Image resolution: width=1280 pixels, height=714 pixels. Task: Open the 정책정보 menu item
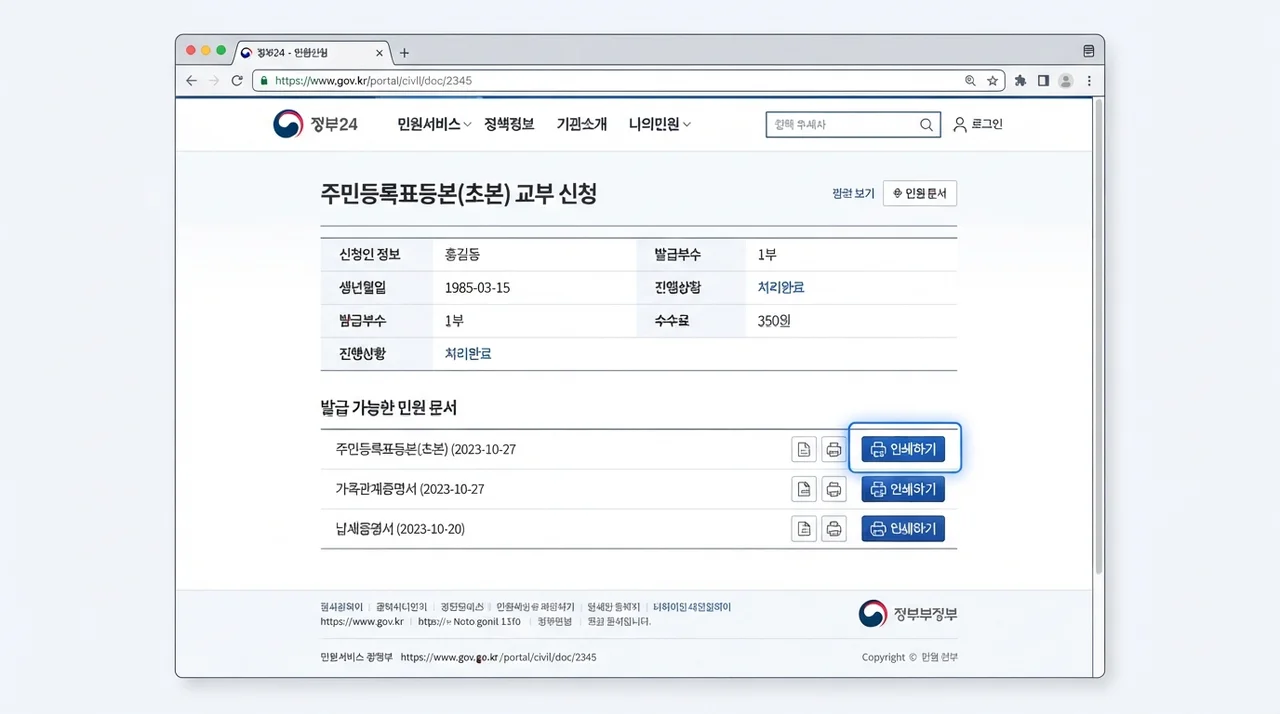click(509, 124)
